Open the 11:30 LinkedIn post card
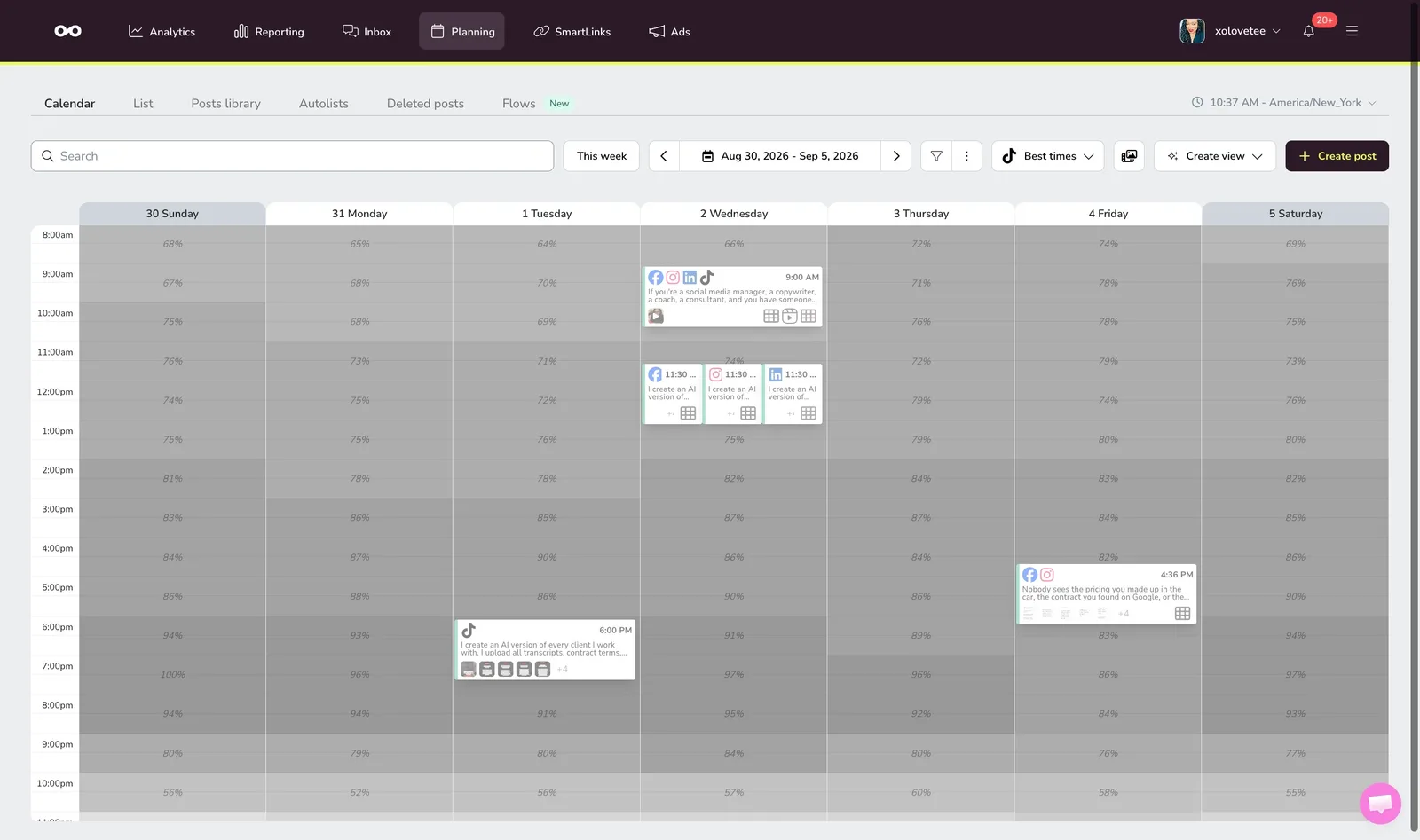Viewport: 1420px width, 840px height. (793, 394)
